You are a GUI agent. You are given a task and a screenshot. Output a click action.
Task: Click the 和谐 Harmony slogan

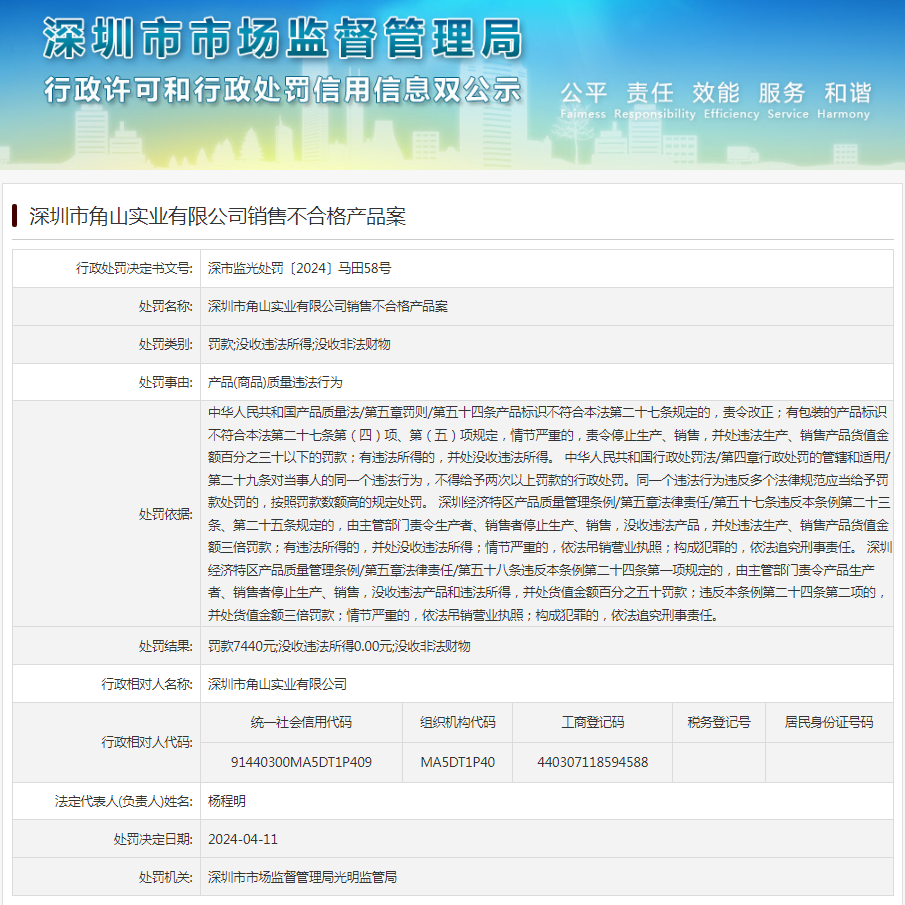(844, 100)
